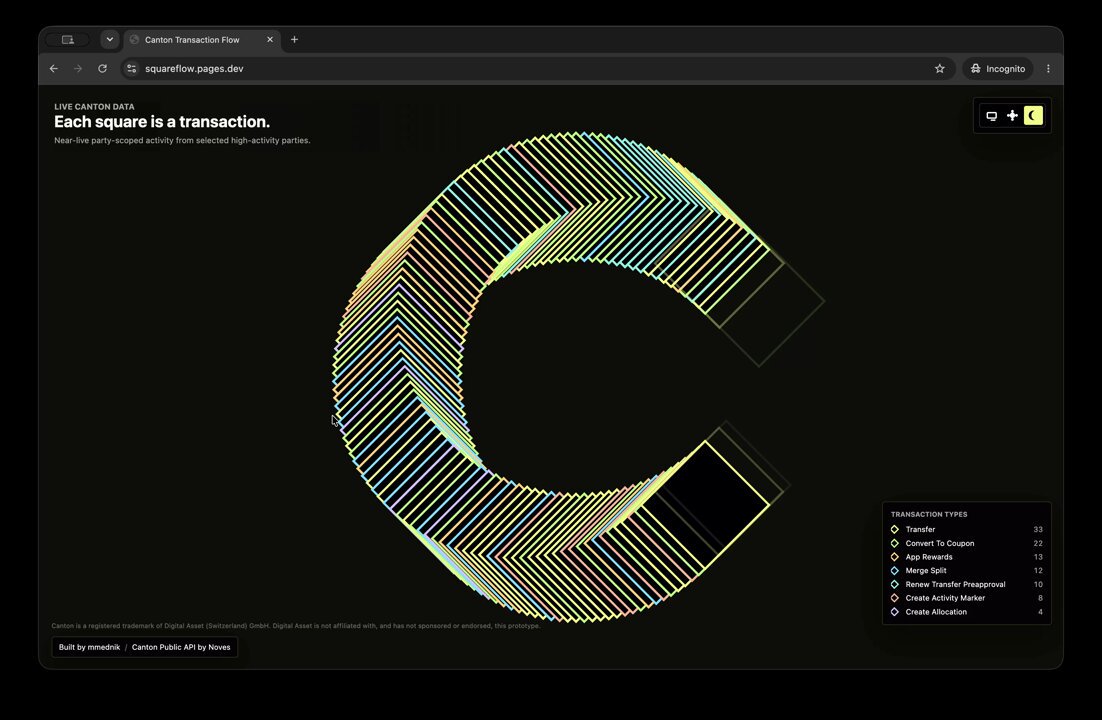The height and width of the screenshot is (720, 1102).
Task: Expand the tab search dropdown arrow
Action: pyautogui.click(x=110, y=39)
